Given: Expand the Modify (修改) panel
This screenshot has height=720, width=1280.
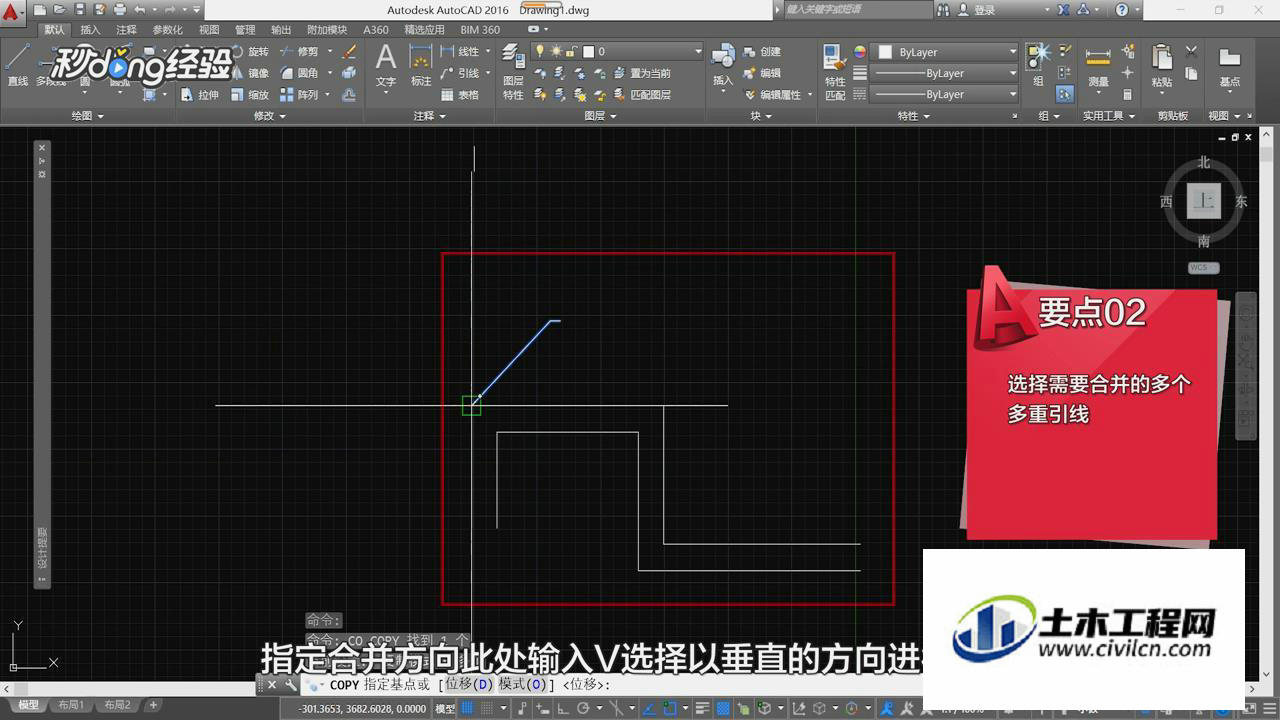Looking at the screenshot, I should pos(270,116).
